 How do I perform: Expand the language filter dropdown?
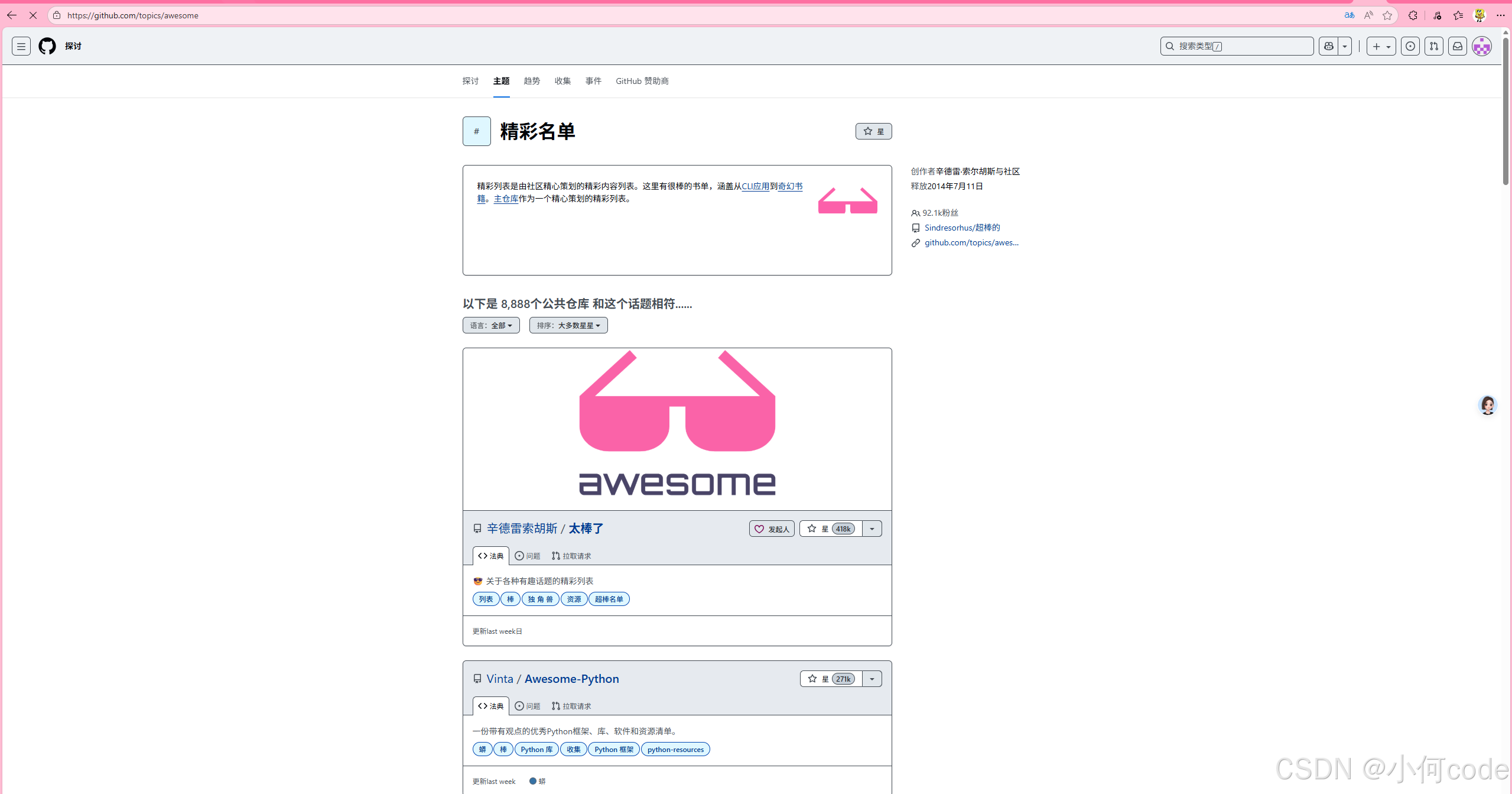(491, 325)
